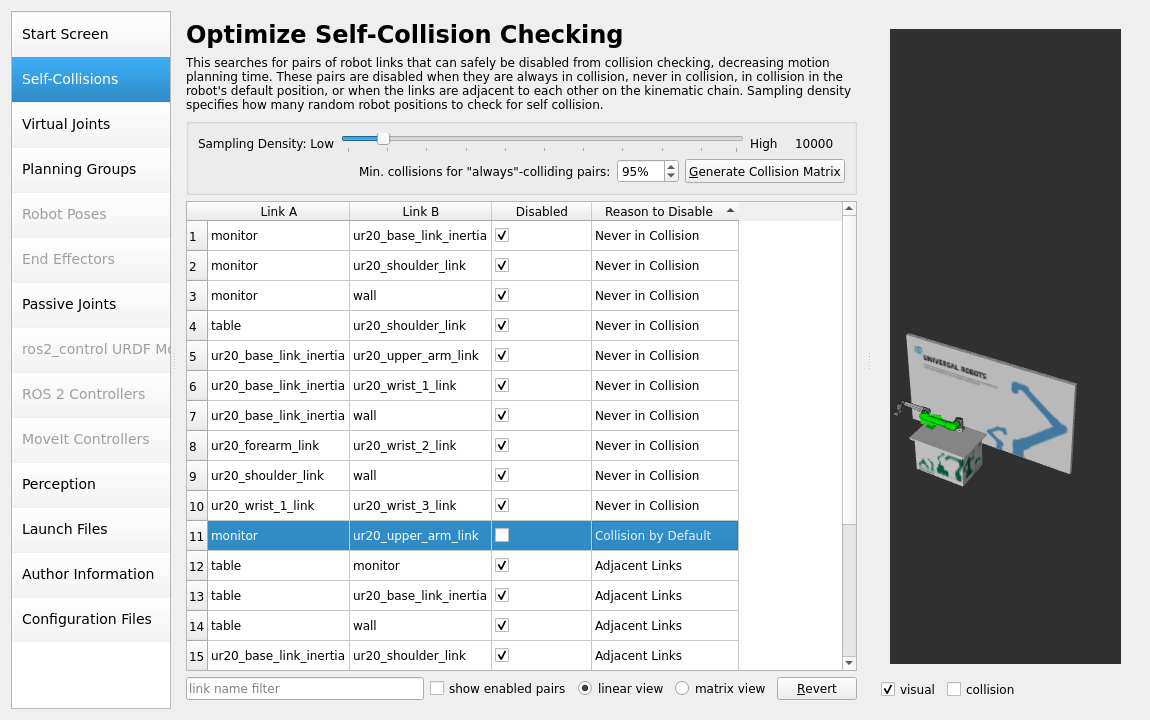Viewport: 1150px width, 720px height.
Task: Select 'ur20_wrist_1_link' in Link B, row 6
Action: tap(420, 386)
